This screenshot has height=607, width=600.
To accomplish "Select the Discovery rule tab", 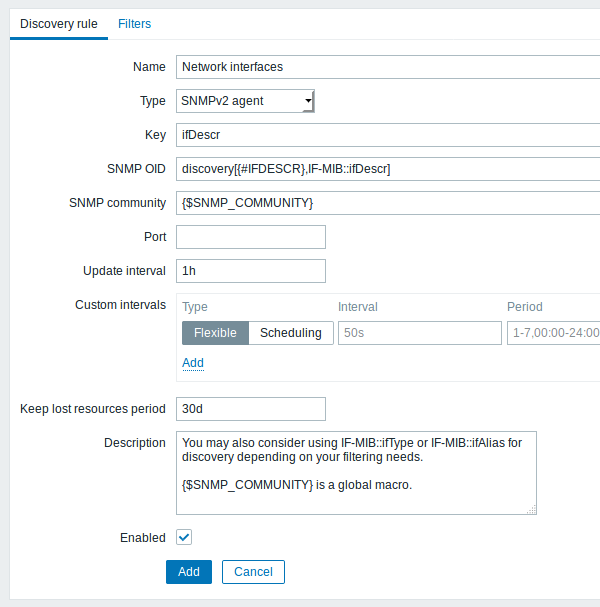I will tap(59, 24).
